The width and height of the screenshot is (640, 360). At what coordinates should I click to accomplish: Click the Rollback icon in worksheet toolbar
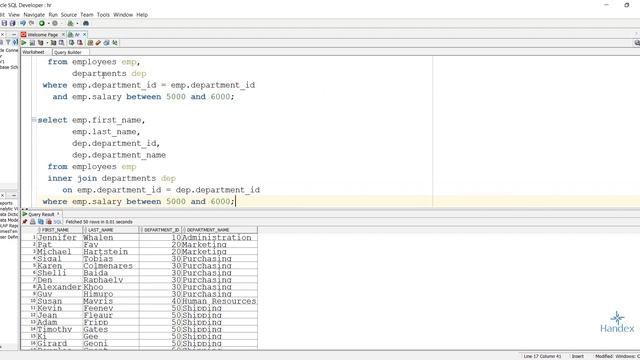pyautogui.click(x=80, y=42)
